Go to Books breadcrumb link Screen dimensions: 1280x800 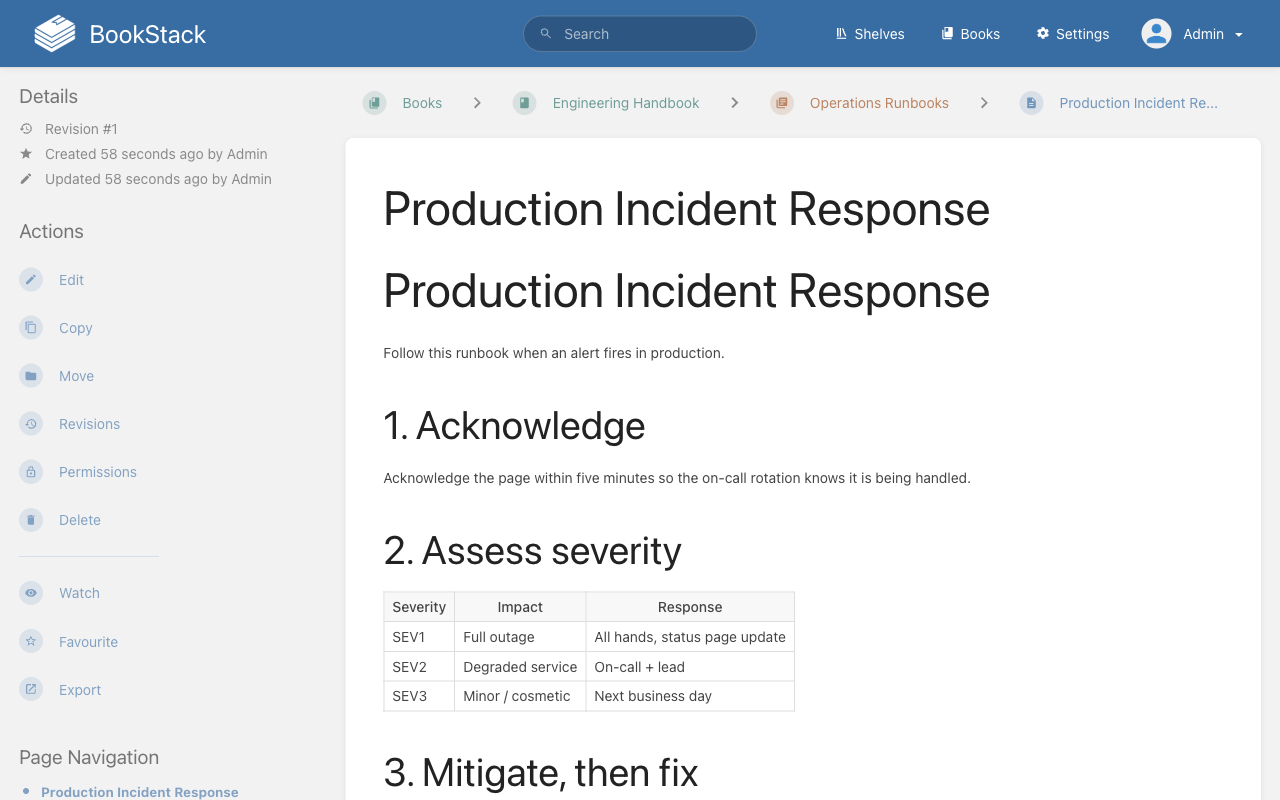point(422,103)
